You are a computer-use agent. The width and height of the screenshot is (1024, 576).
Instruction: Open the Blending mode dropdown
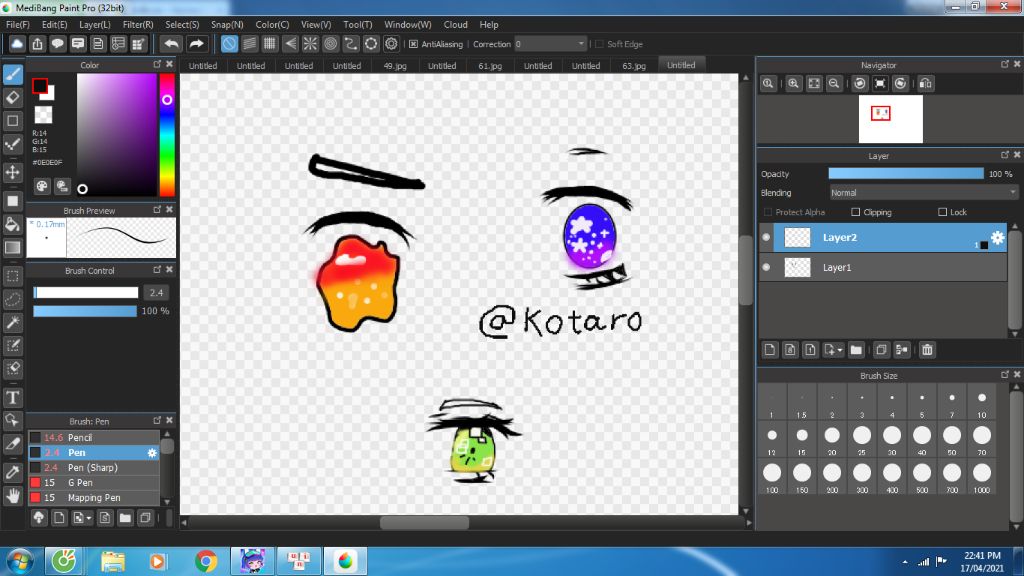(923, 193)
